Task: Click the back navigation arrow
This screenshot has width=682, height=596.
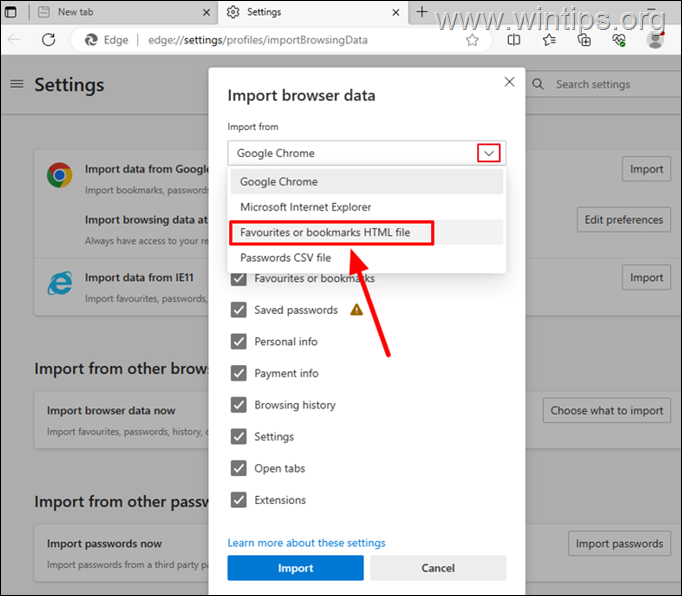Action: [x=14, y=40]
